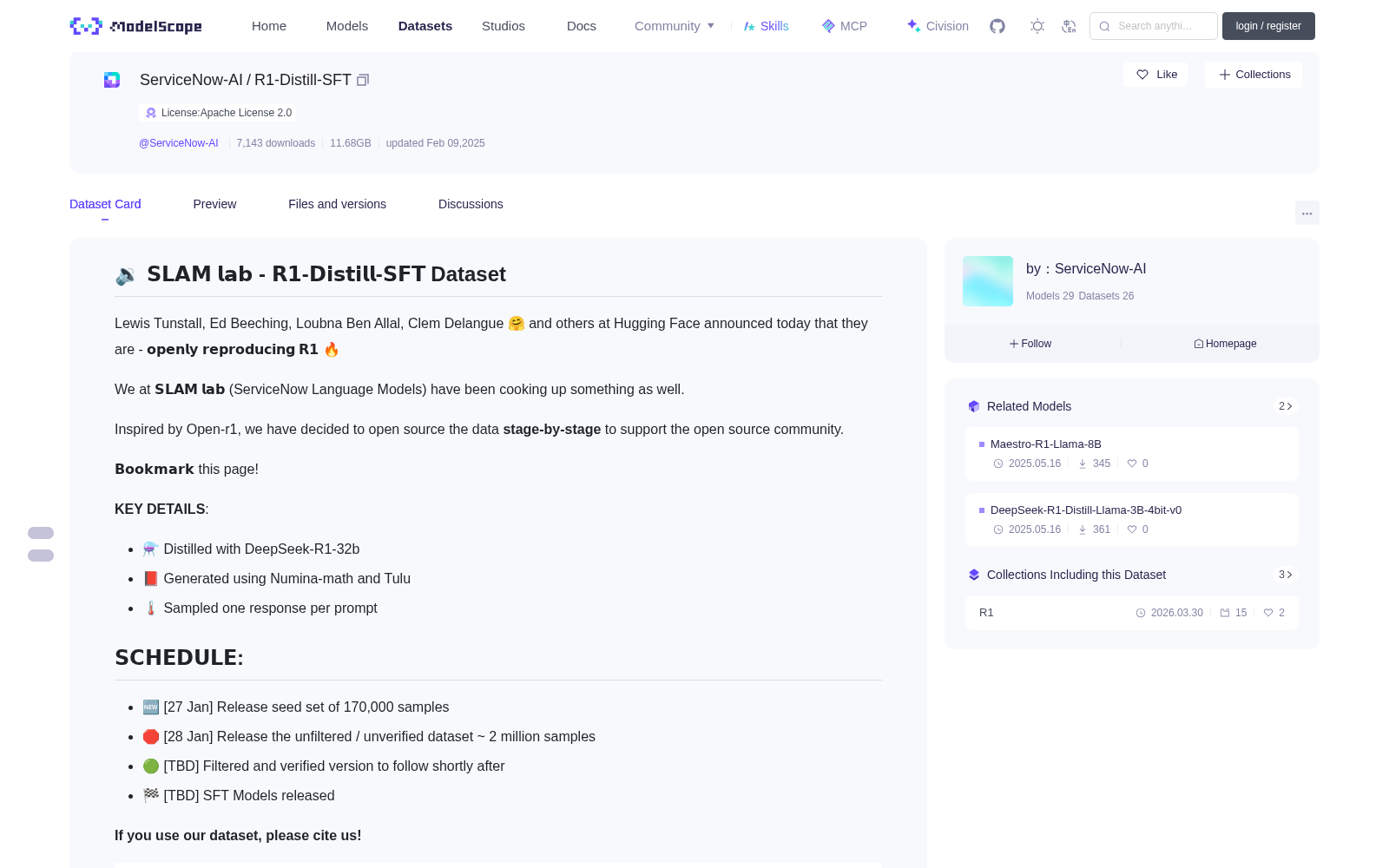This screenshot has height=868, width=1389.
Task: Click the plus icon in Collections
Action: coord(1225,75)
